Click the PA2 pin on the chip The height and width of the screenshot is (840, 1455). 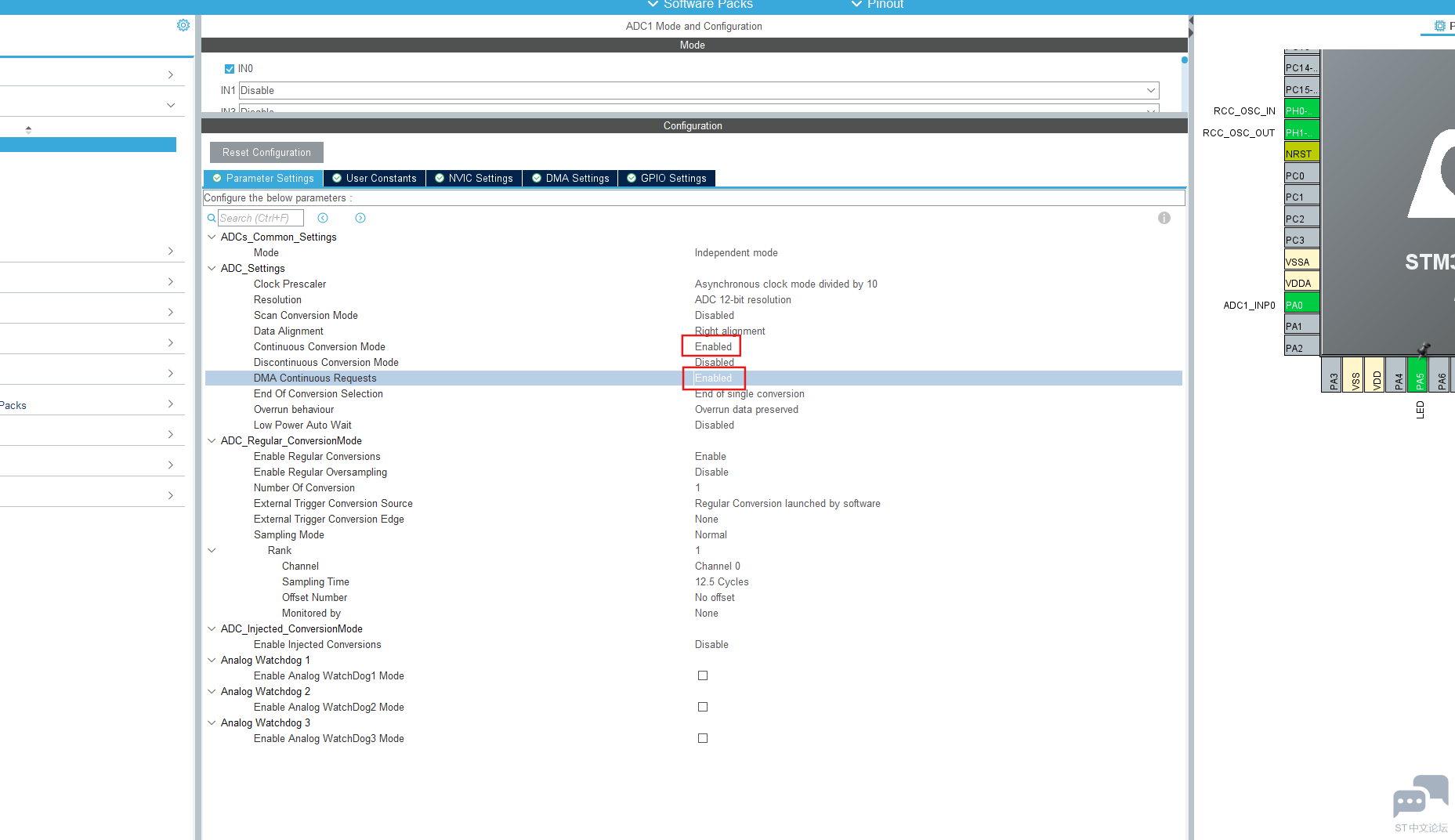[x=1301, y=348]
